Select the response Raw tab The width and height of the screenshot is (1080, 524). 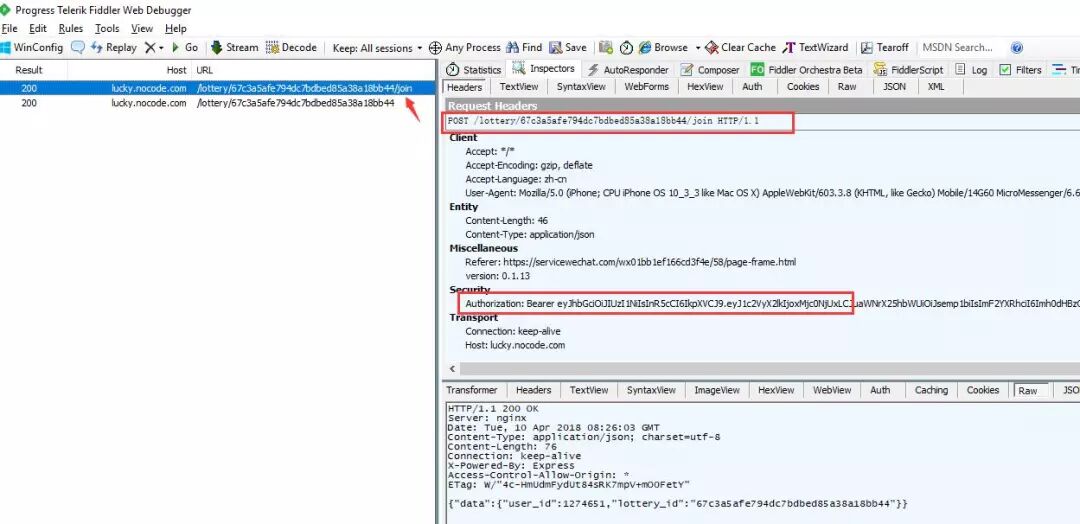1028,390
